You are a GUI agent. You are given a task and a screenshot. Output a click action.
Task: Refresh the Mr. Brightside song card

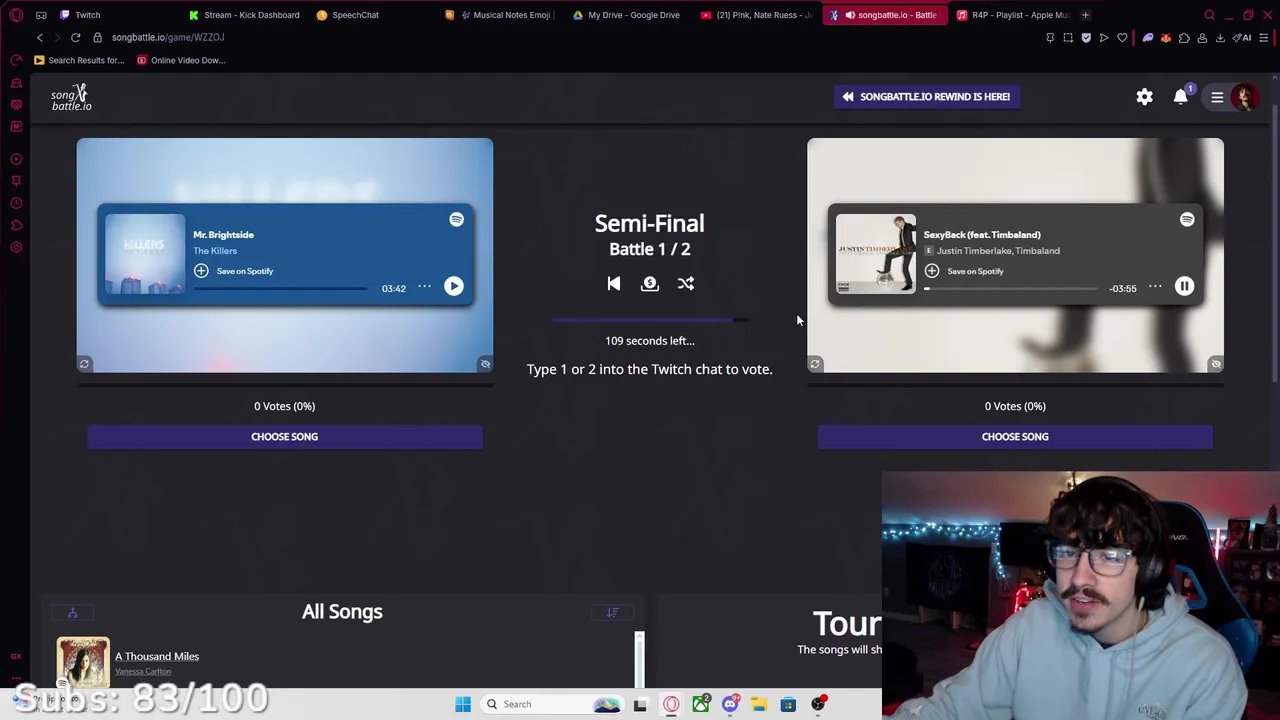pos(84,364)
